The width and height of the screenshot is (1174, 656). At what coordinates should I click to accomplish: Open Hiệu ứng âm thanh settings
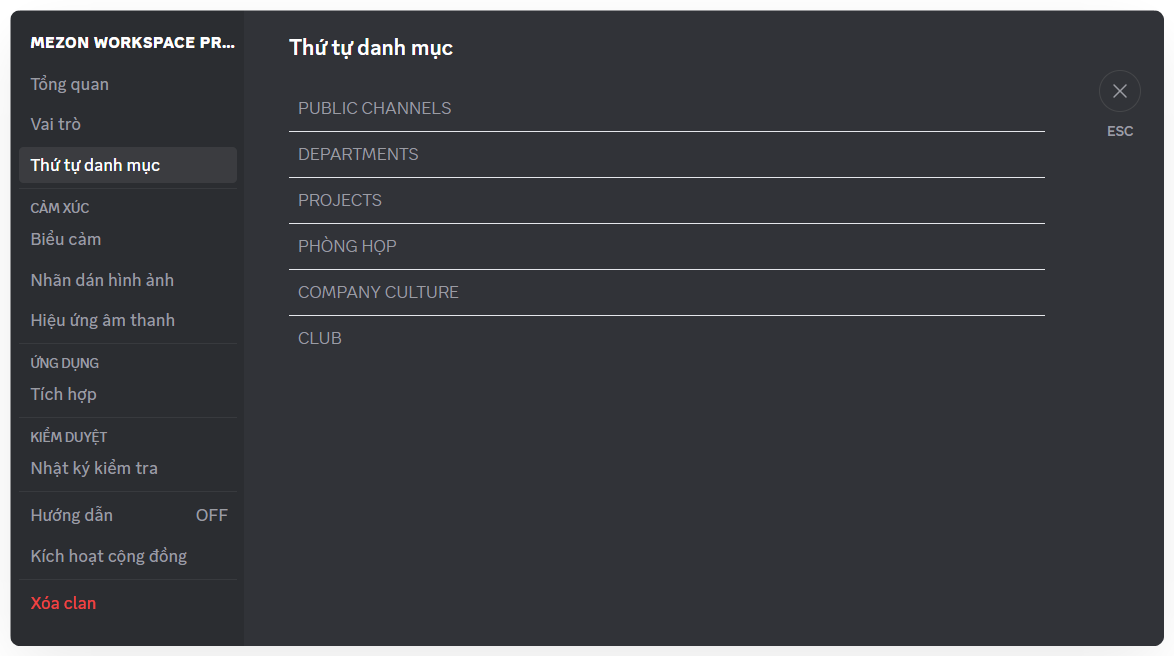coord(103,320)
